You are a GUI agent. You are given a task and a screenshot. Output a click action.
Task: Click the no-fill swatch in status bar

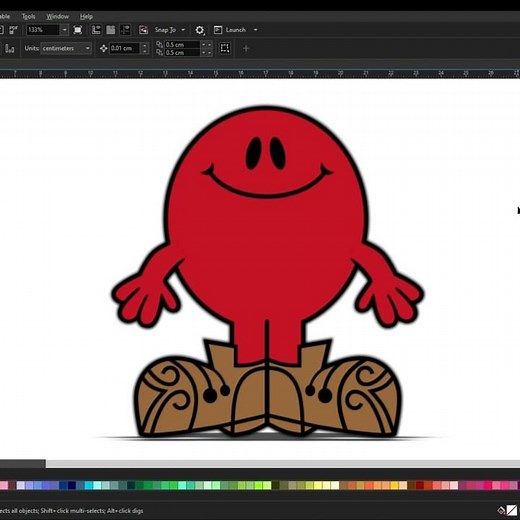(512, 510)
